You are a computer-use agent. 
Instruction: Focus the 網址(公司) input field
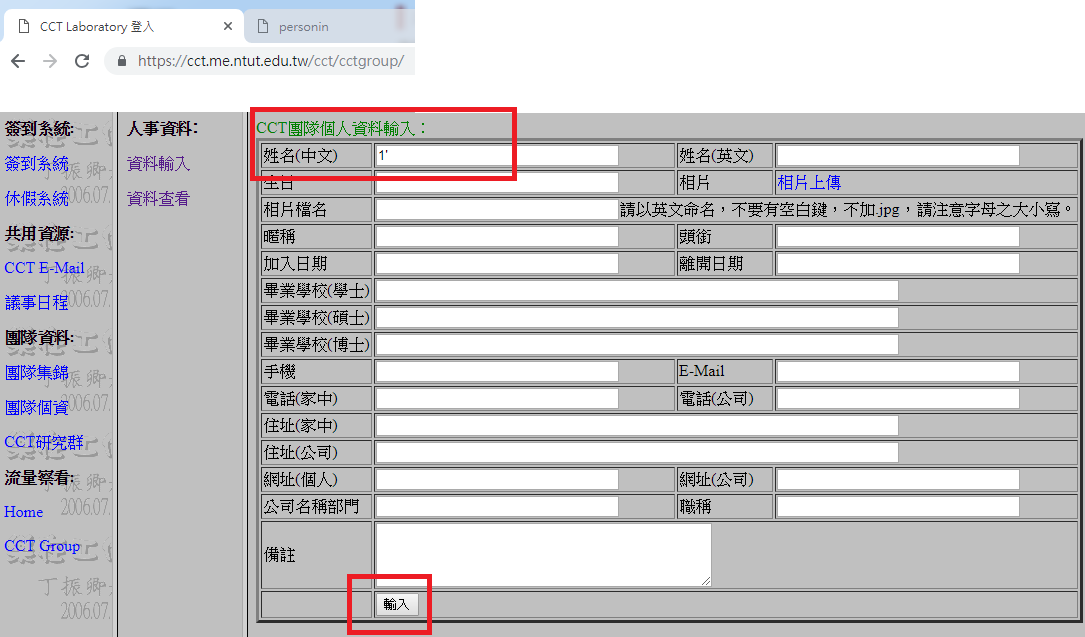(897, 479)
